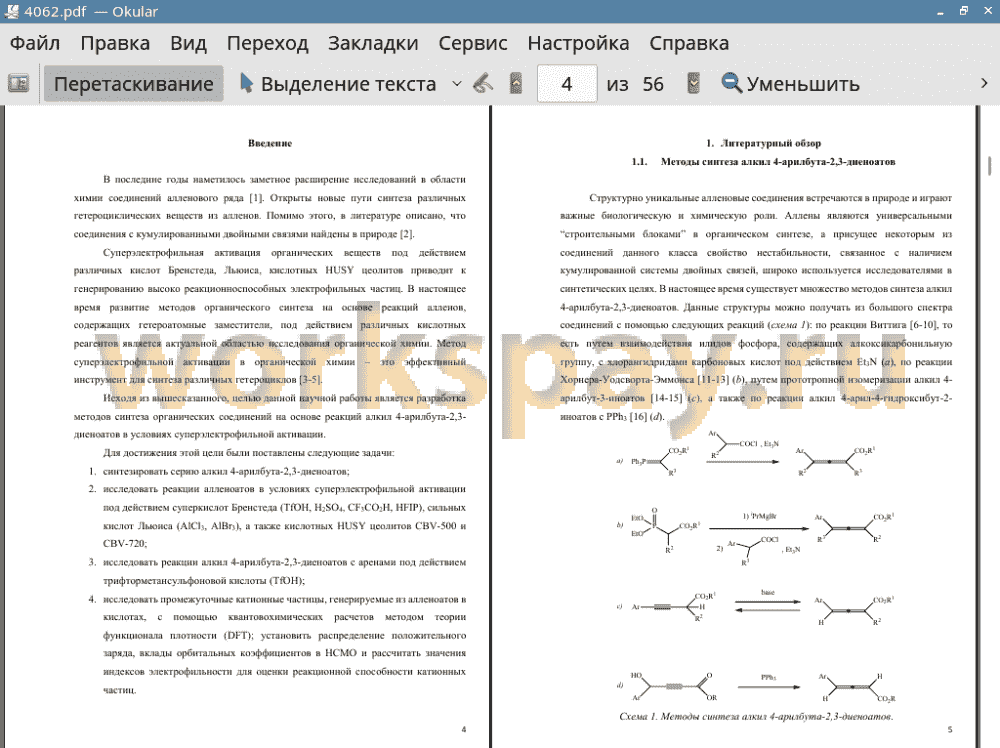The height and width of the screenshot is (748, 1000).
Task: Open the Справка menu
Action: pyautogui.click(x=689, y=43)
